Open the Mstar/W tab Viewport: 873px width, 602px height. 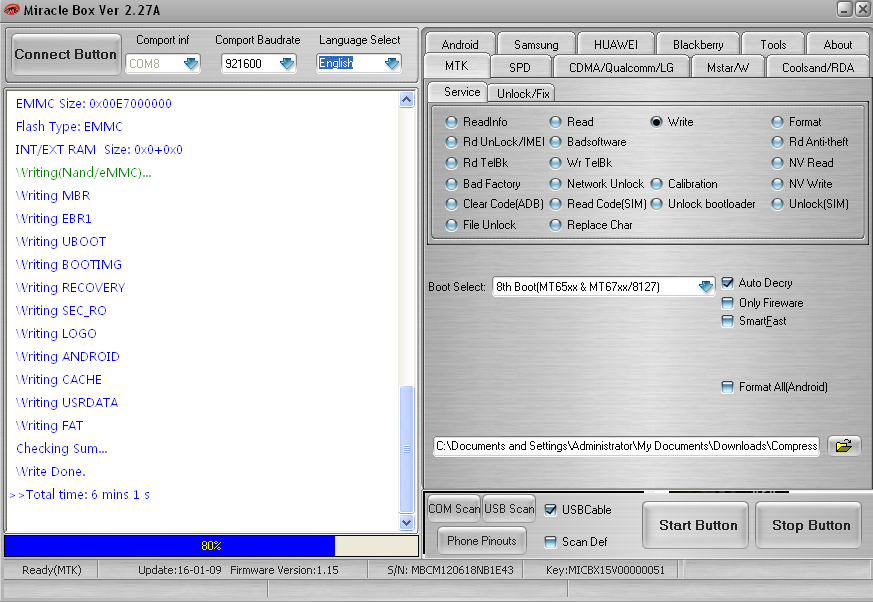(x=728, y=67)
